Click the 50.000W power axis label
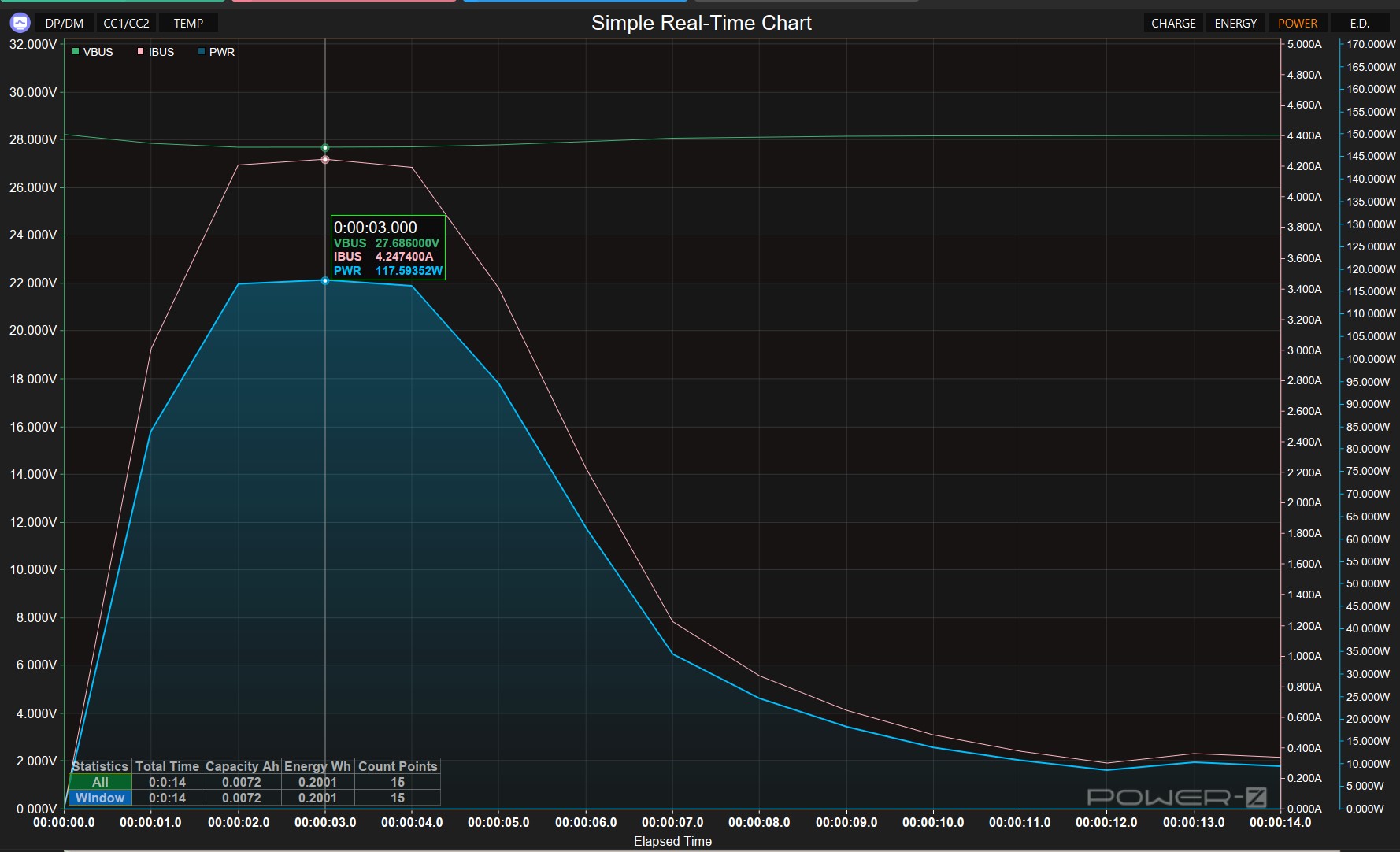The width and height of the screenshot is (1400, 852). pyautogui.click(x=1369, y=583)
